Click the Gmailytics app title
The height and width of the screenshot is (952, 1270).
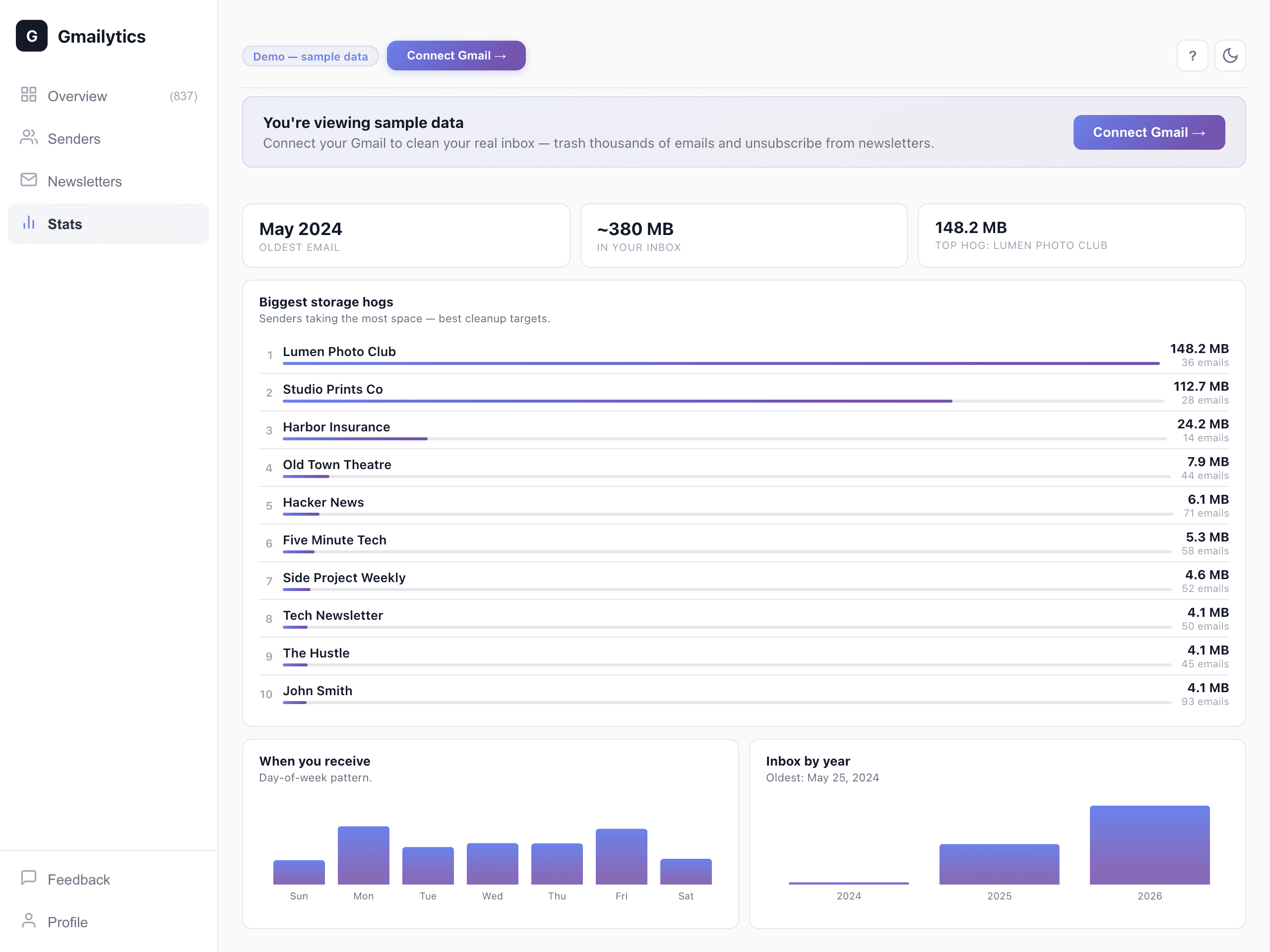tap(102, 36)
